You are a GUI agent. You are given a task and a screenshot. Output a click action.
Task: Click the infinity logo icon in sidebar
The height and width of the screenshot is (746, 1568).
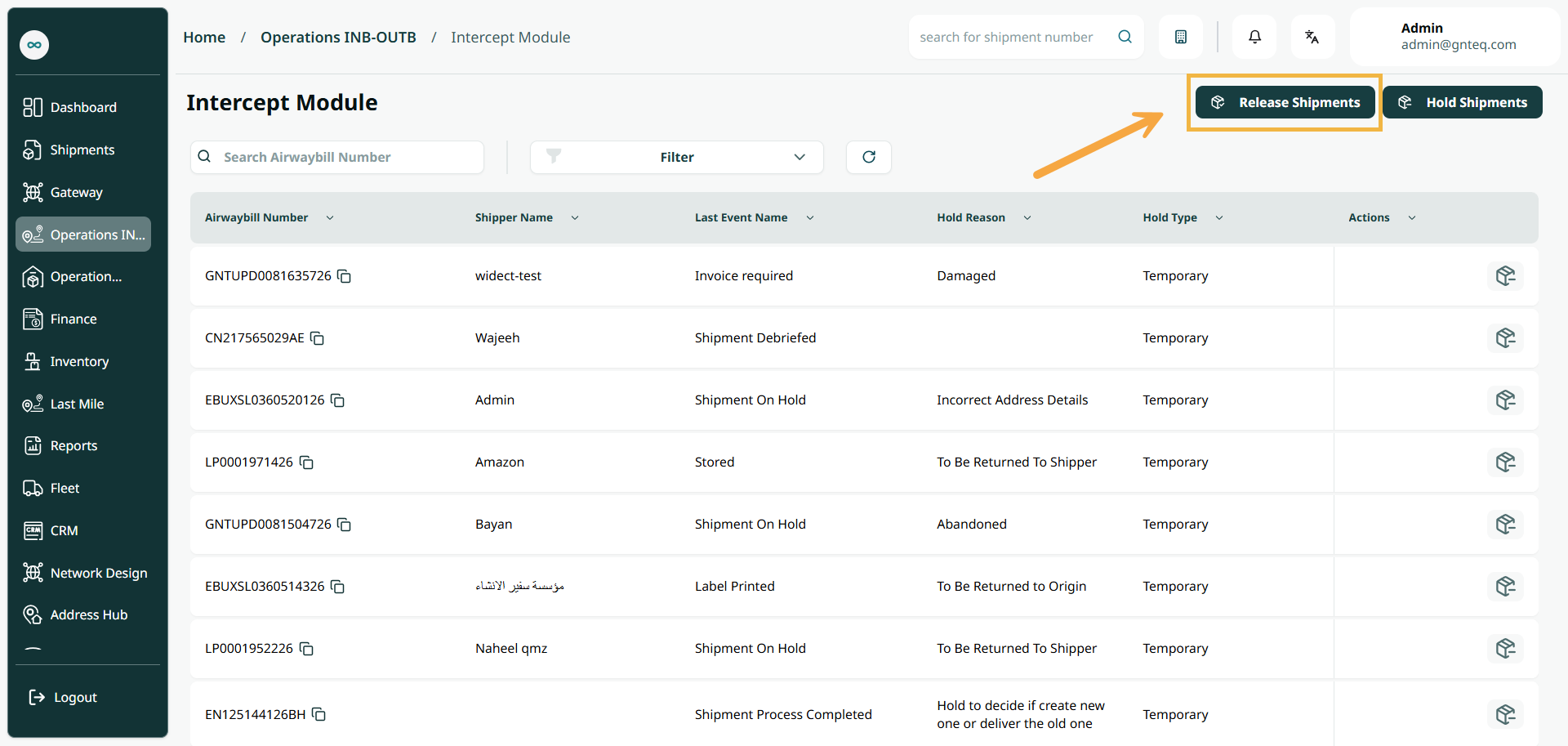click(34, 45)
